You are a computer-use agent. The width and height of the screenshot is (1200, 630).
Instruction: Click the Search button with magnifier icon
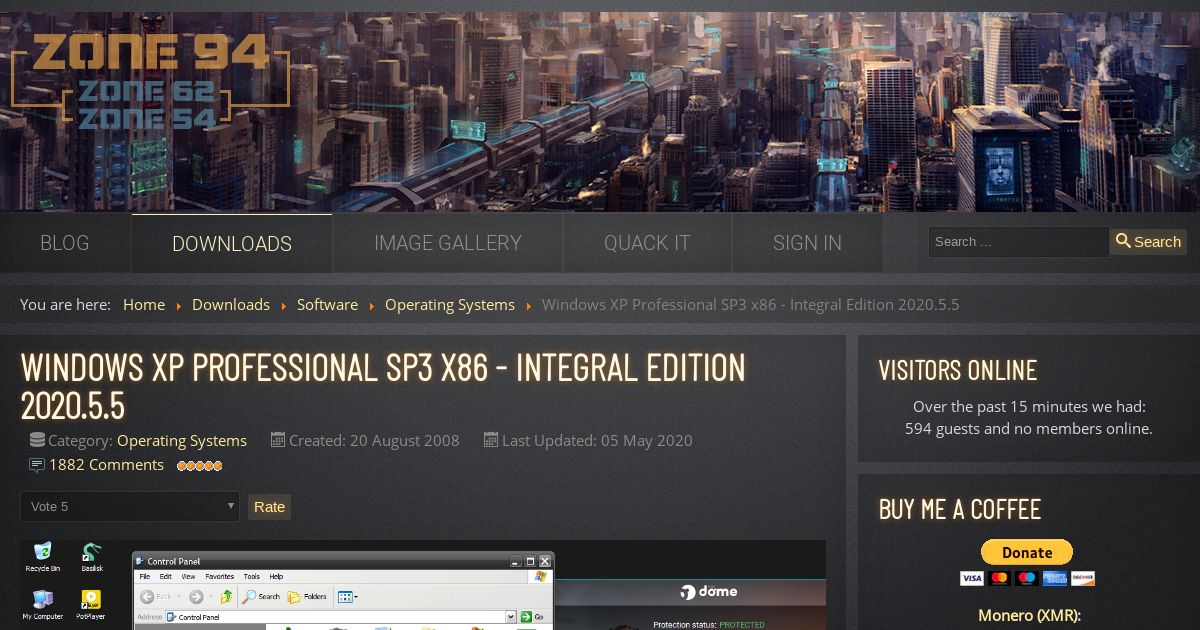[x=1149, y=242]
